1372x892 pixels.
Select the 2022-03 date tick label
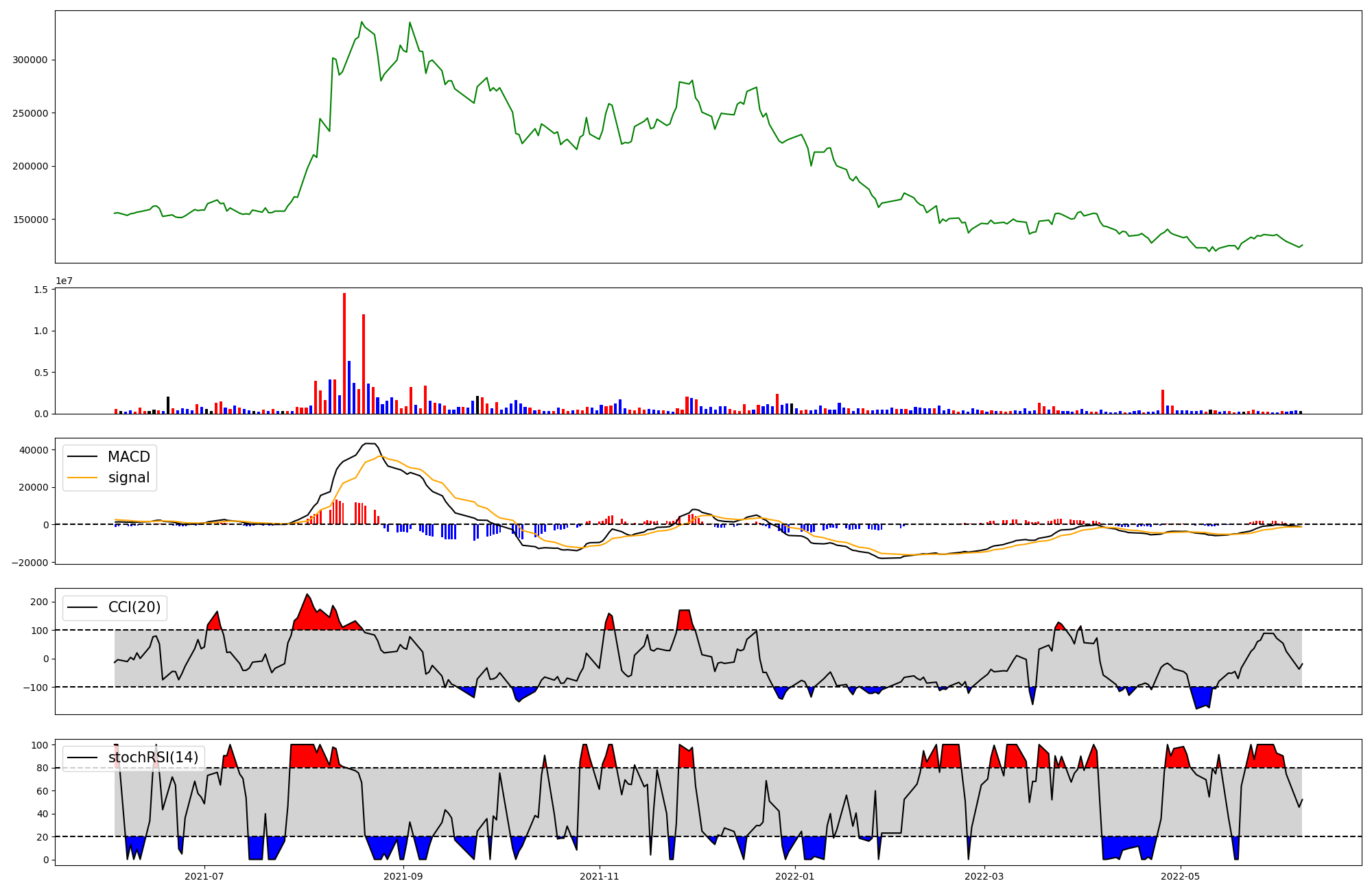coord(984,876)
